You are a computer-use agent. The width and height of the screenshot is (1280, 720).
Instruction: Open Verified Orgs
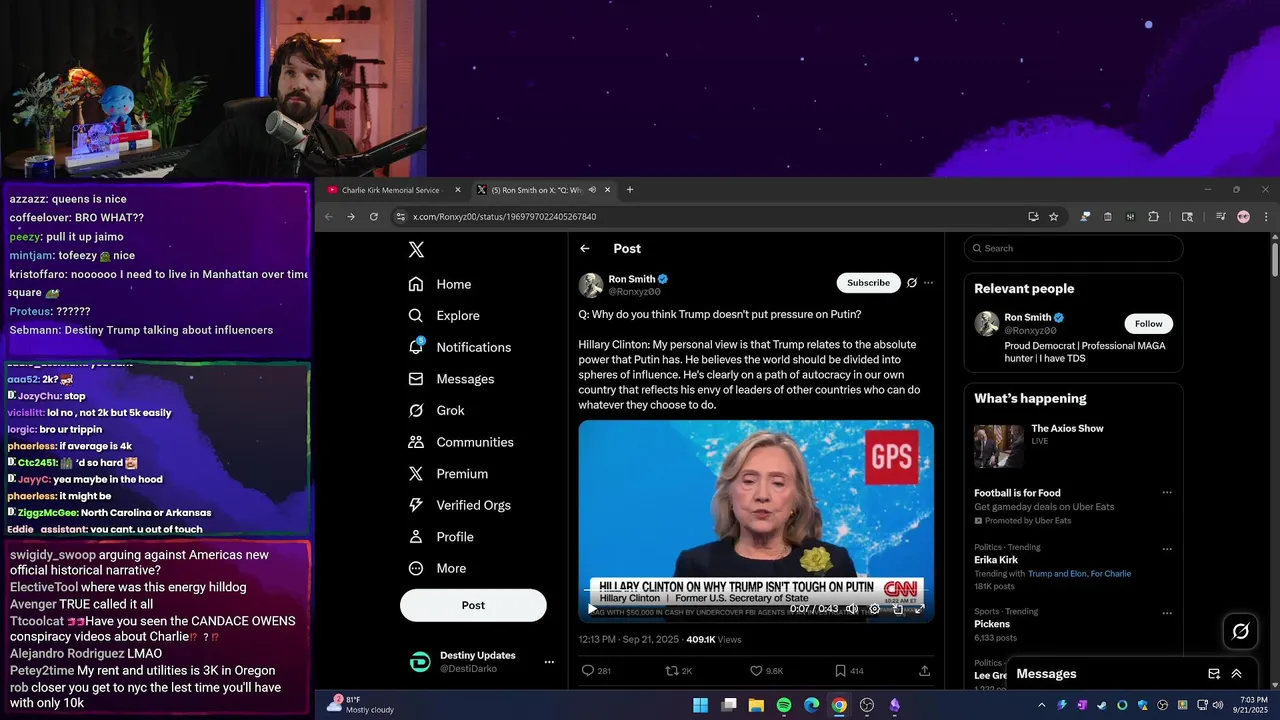tap(461, 505)
